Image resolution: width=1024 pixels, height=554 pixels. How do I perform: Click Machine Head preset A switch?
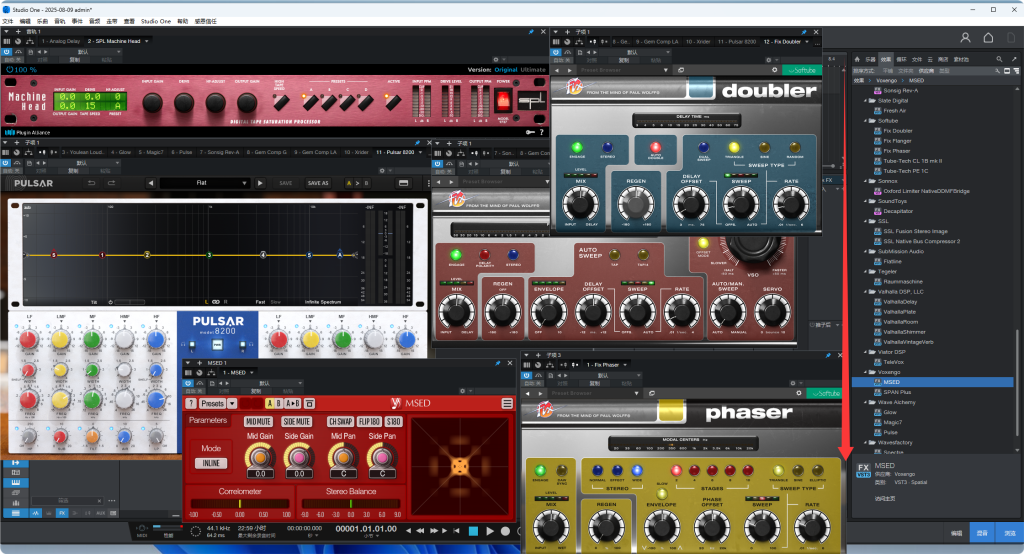(x=311, y=101)
